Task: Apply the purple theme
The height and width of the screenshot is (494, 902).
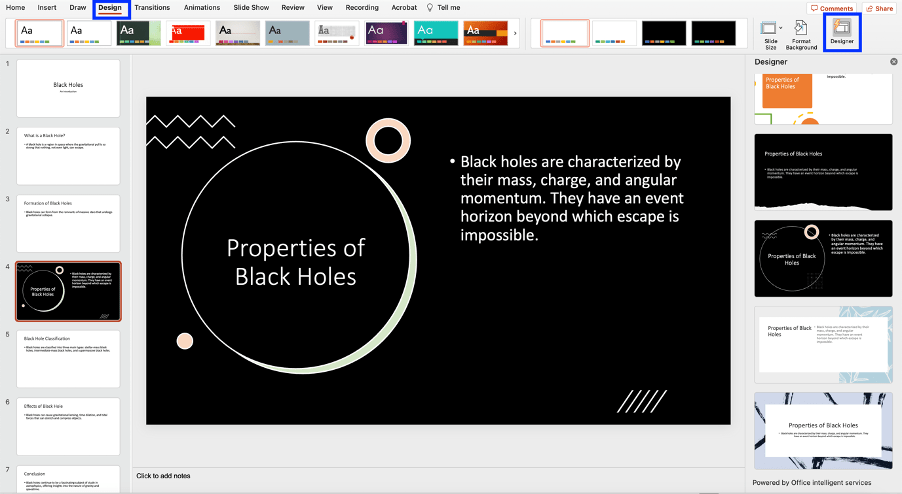Action: (387, 33)
